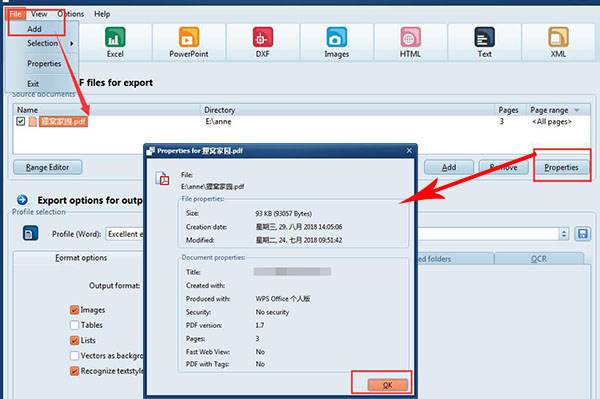Open the Help menu
The height and width of the screenshot is (399, 600).
(x=102, y=14)
